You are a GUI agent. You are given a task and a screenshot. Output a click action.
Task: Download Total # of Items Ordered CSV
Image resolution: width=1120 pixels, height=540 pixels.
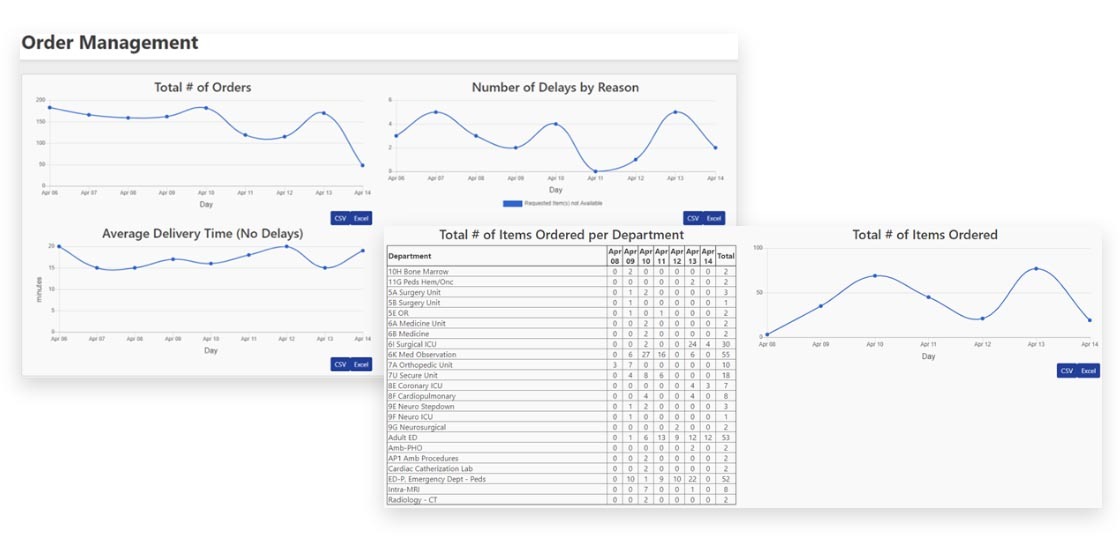click(x=1066, y=371)
